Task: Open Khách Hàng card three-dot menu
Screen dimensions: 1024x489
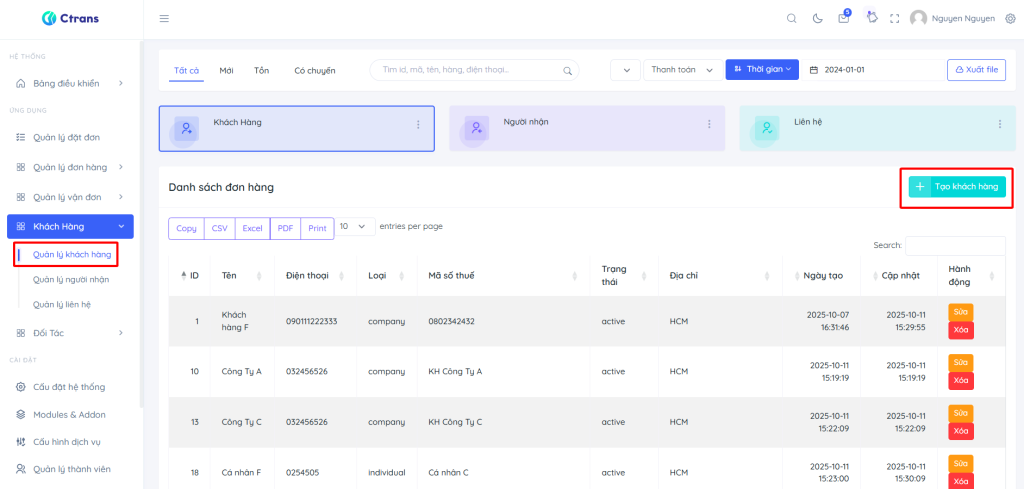Action: point(418,124)
